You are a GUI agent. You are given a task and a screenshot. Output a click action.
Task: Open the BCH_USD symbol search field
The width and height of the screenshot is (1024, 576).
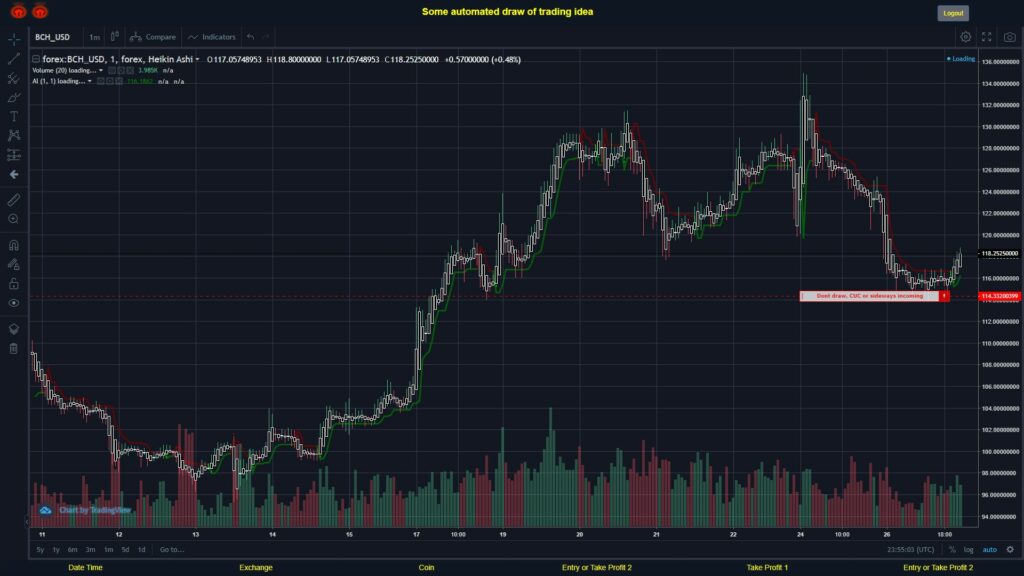(52, 37)
